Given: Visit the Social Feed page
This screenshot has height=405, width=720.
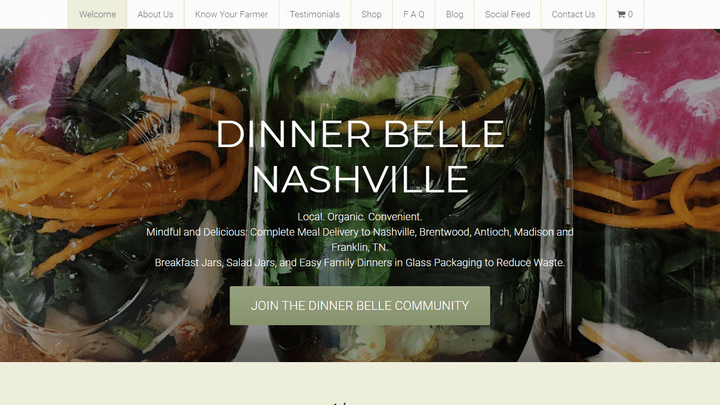Looking at the screenshot, I should point(507,14).
